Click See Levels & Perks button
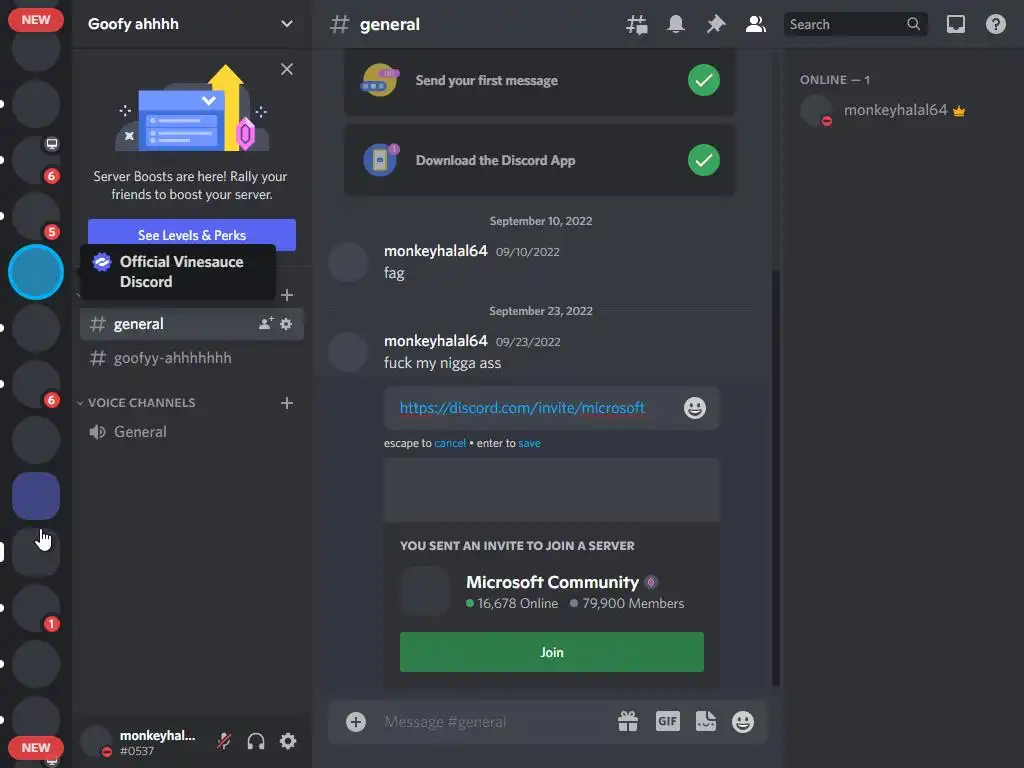The width and height of the screenshot is (1024, 768). pyautogui.click(x=191, y=234)
